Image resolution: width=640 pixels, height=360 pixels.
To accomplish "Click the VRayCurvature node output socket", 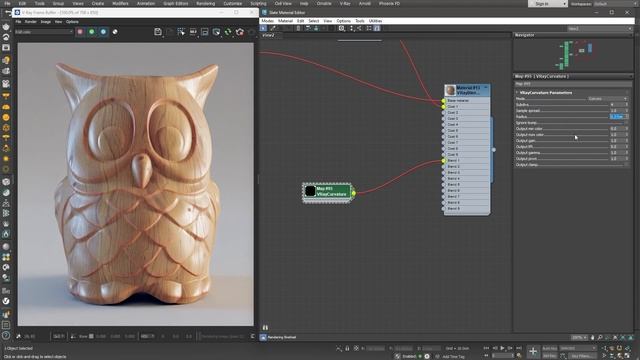I will [353, 193].
